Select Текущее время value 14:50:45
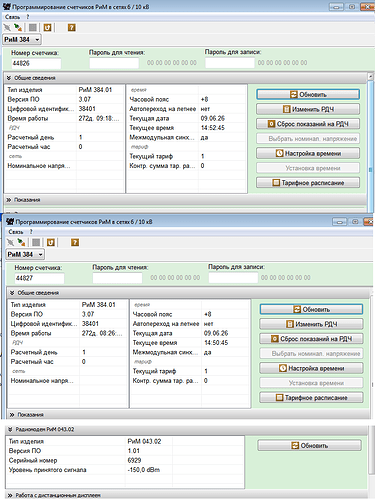Screen dimensions: 375x500 click(x=216, y=343)
